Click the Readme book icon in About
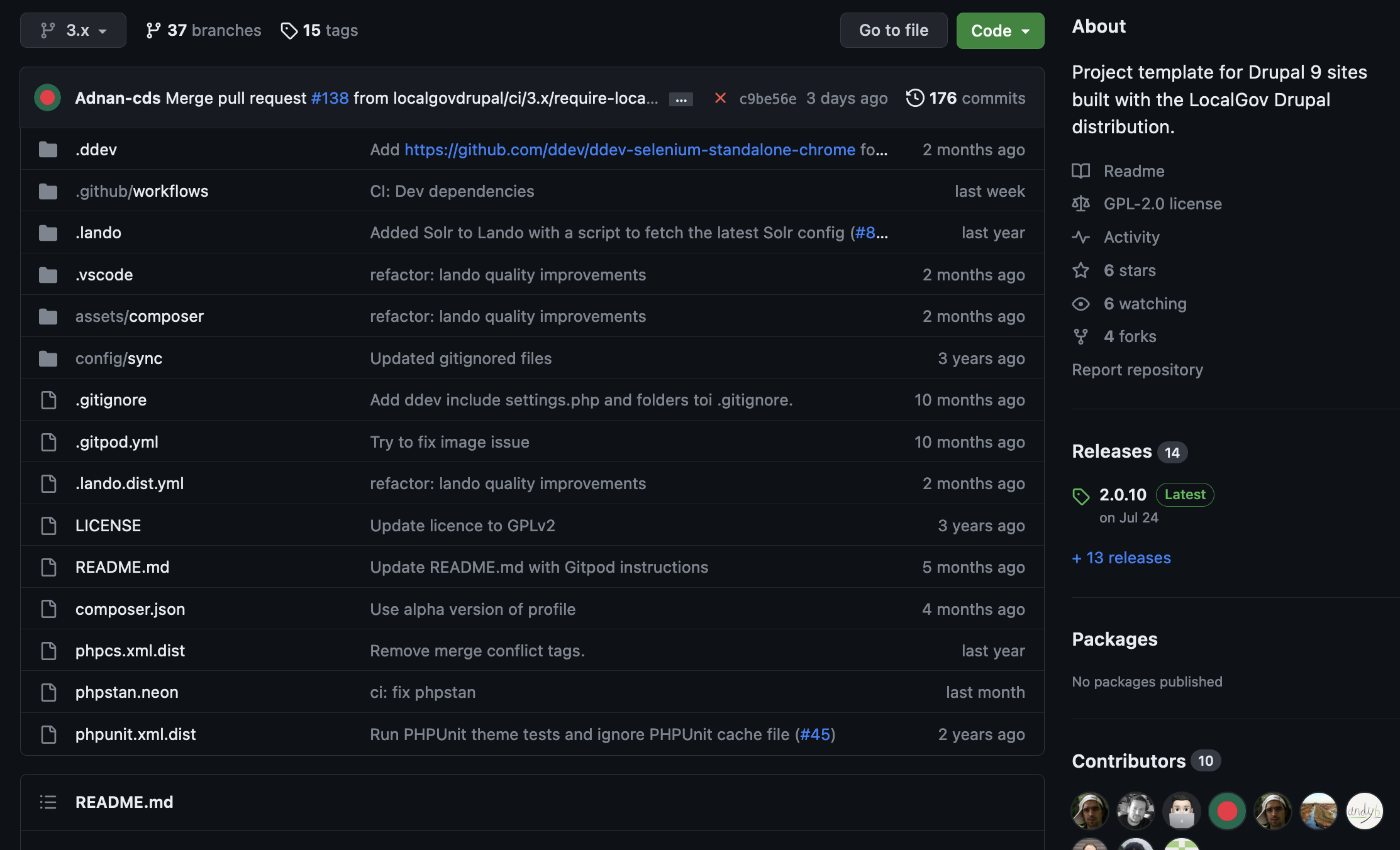 tap(1081, 171)
